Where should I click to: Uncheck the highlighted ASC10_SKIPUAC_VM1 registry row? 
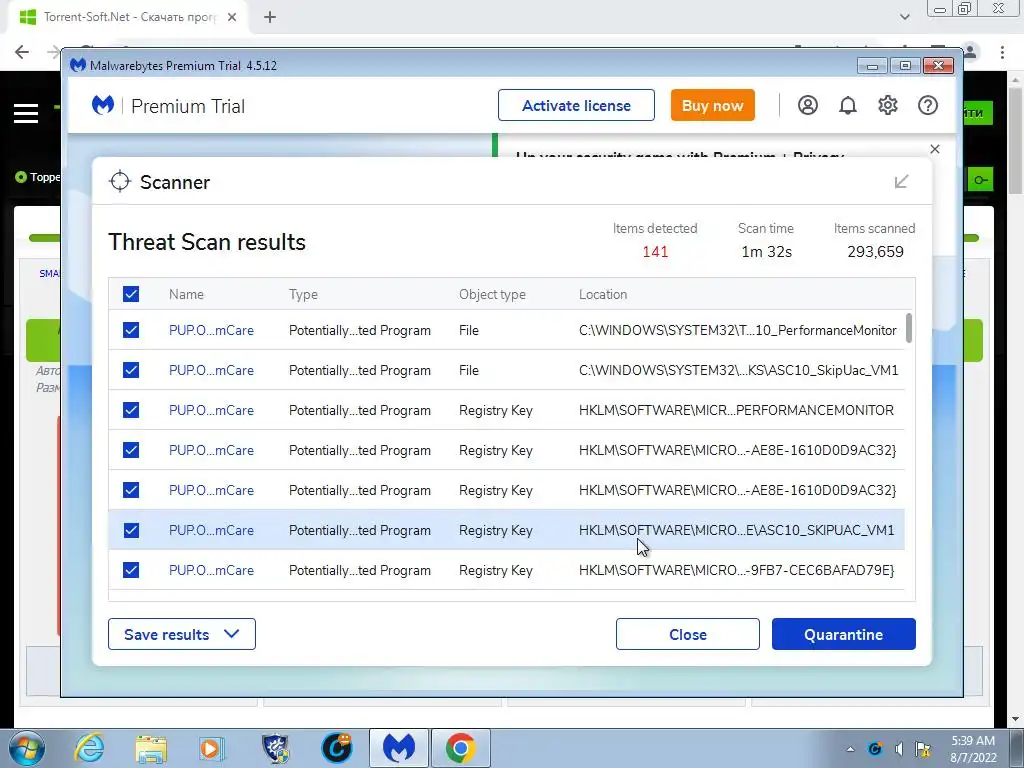point(131,530)
